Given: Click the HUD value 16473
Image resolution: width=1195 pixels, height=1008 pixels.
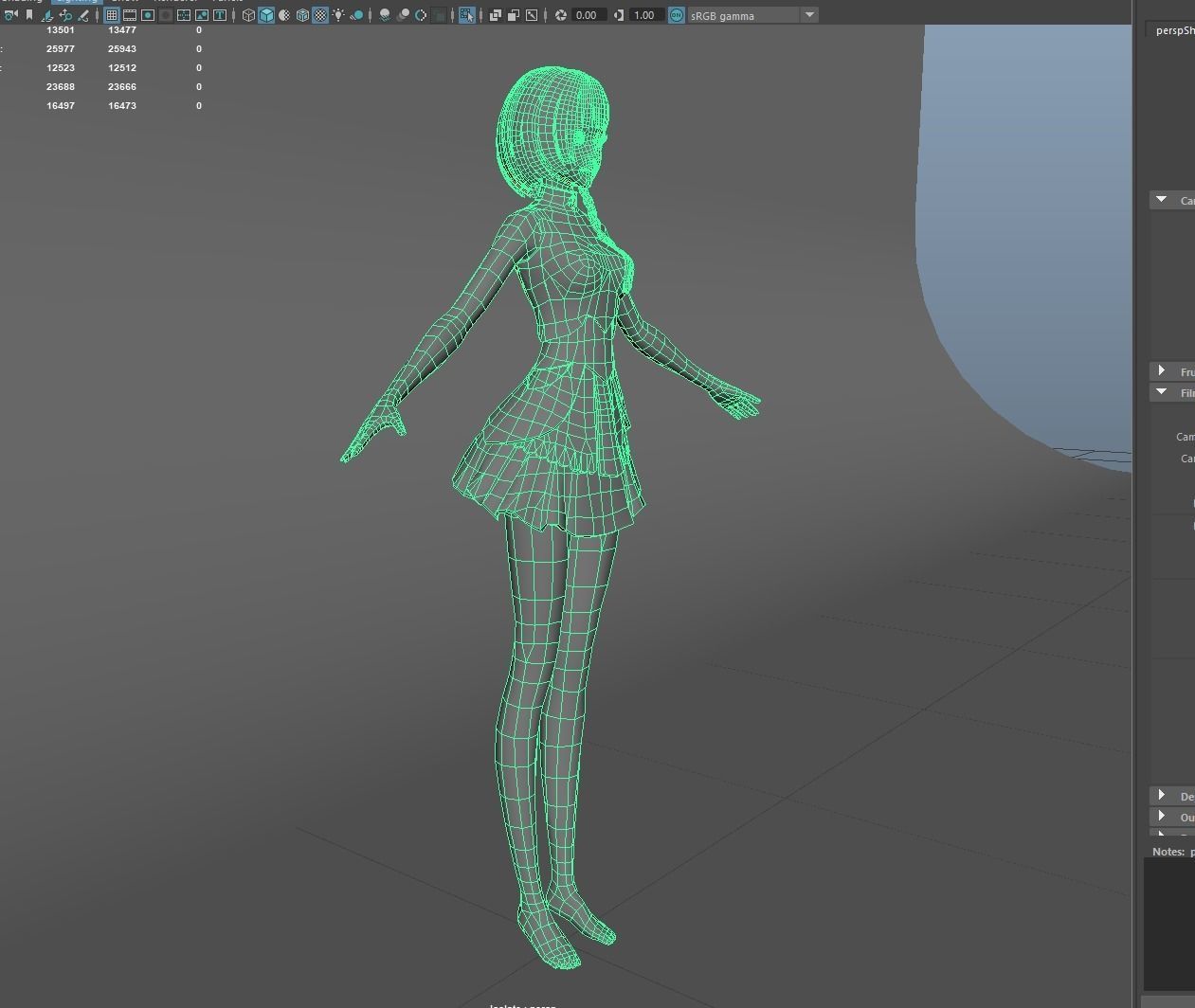Looking at the screenshot, I should (122, 105).
